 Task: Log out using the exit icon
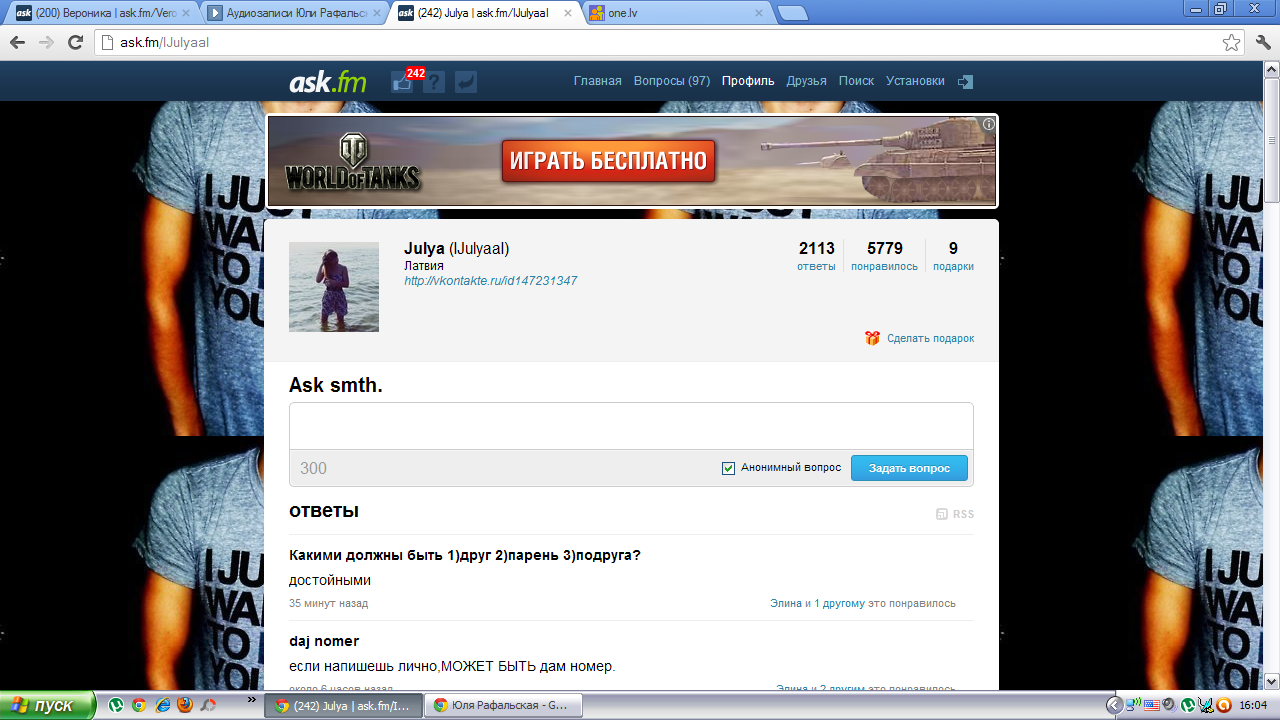pos(965,82)
